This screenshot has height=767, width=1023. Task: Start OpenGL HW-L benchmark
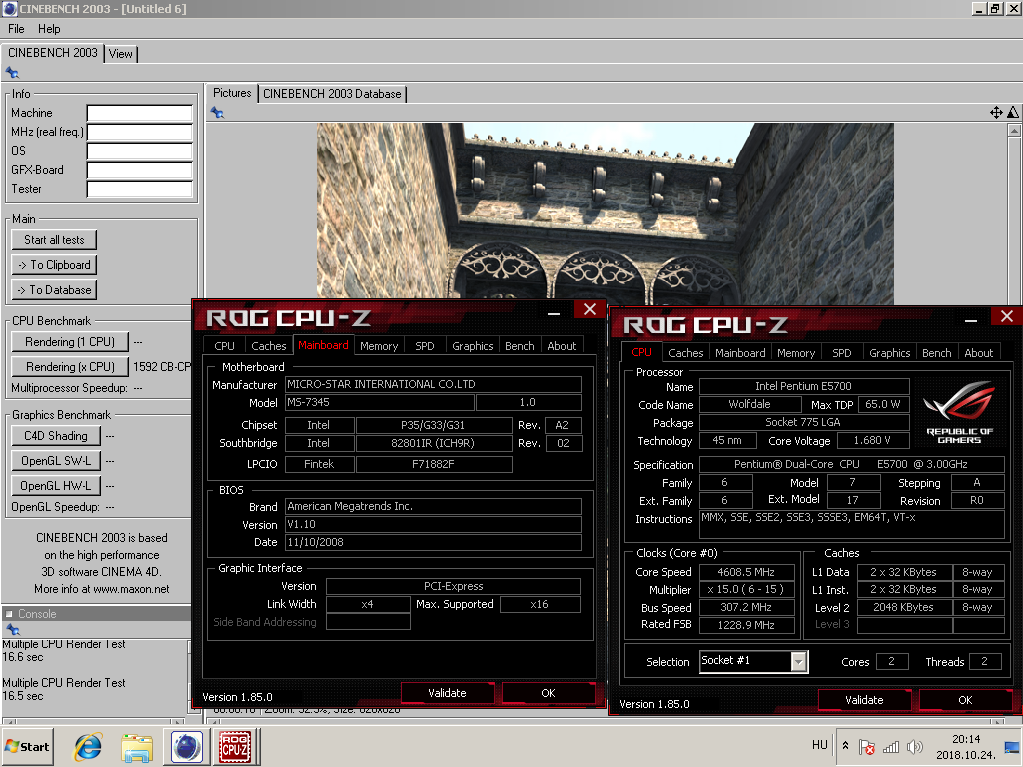click(56, 485)
